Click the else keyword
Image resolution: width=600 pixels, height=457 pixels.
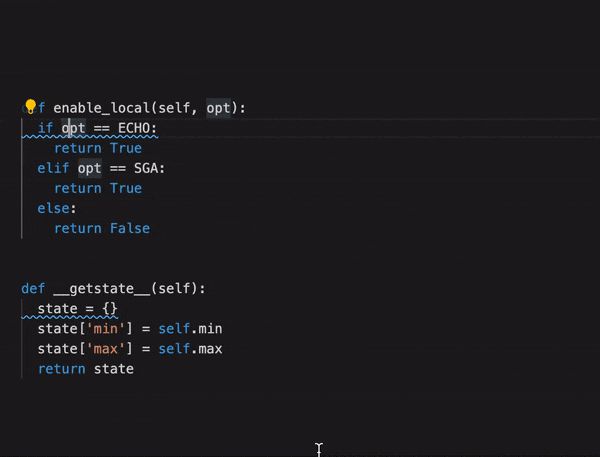tap(53, 208)
